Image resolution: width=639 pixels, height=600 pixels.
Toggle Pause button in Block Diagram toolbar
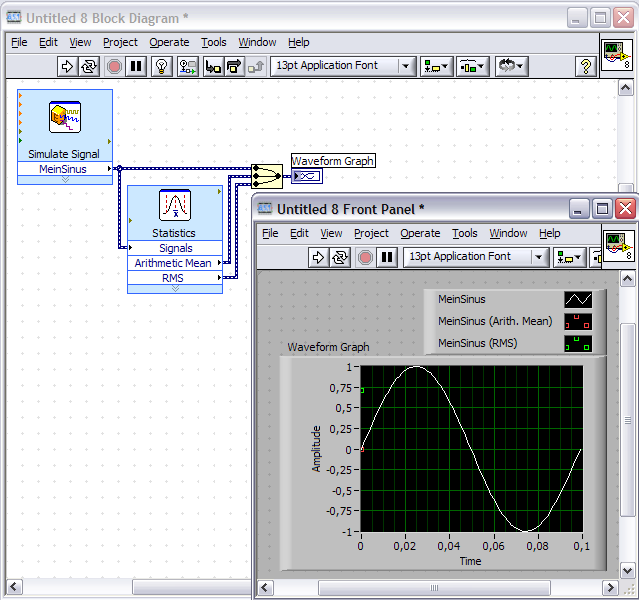[136, 66]
